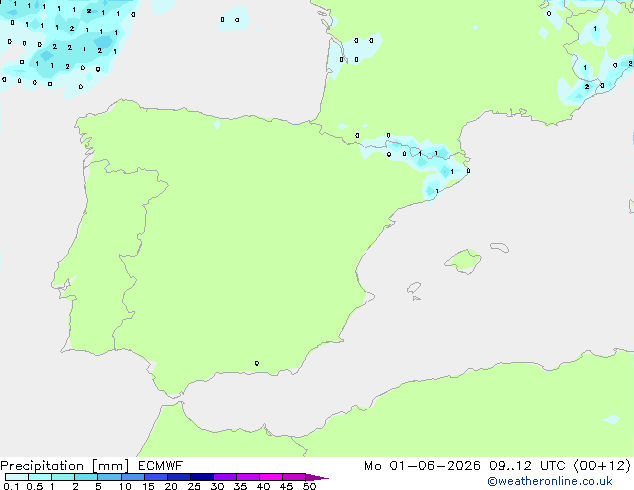
Task: Click the "09..12 UTC" time range text
Action: 527,466
